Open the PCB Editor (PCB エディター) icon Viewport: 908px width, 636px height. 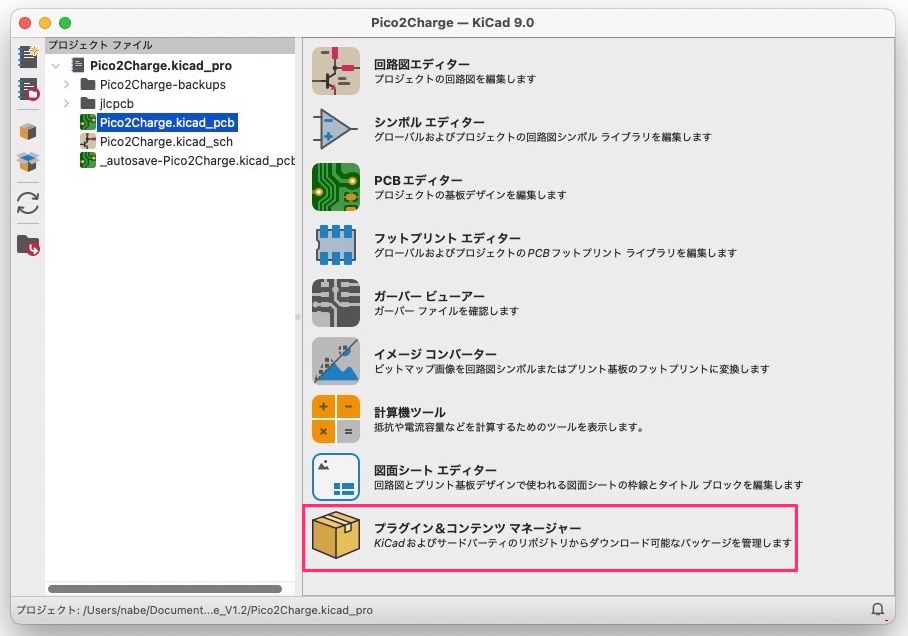[336, 187]
